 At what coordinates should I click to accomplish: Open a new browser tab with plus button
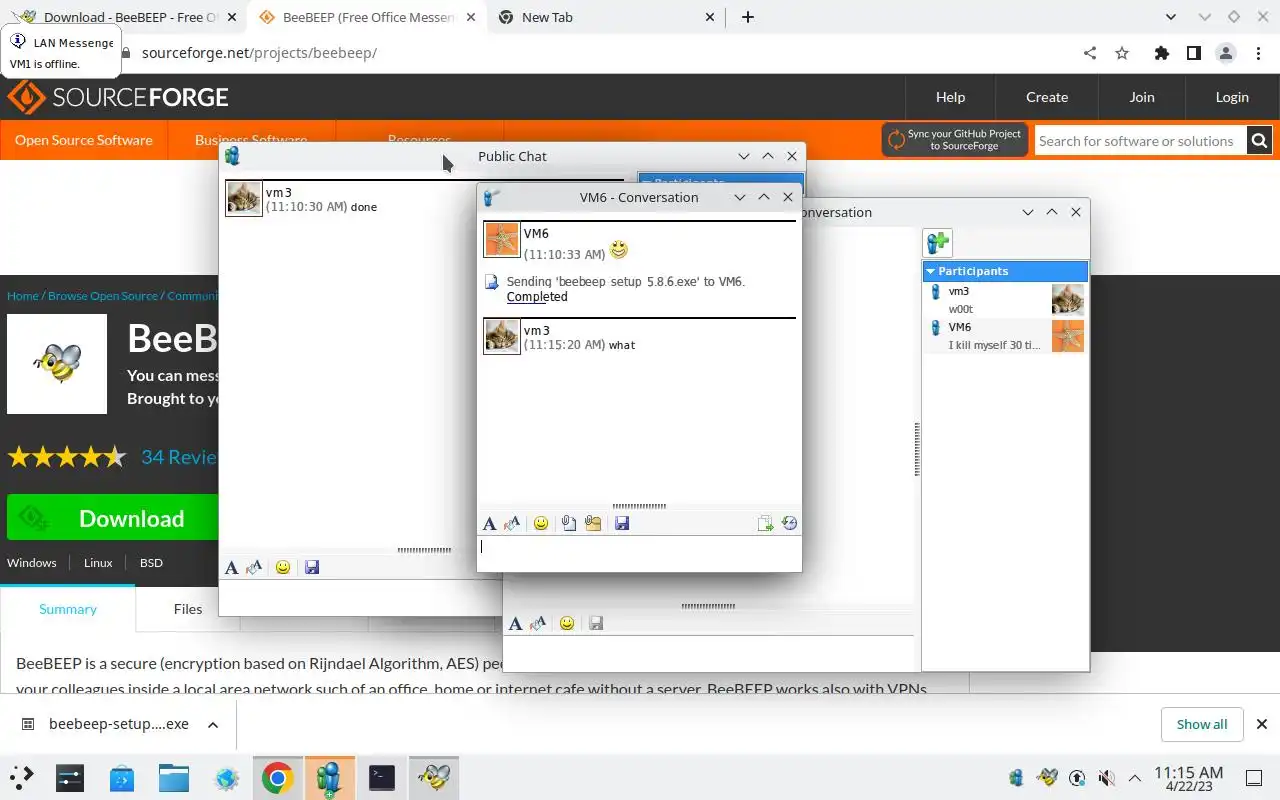click(748, 17)
